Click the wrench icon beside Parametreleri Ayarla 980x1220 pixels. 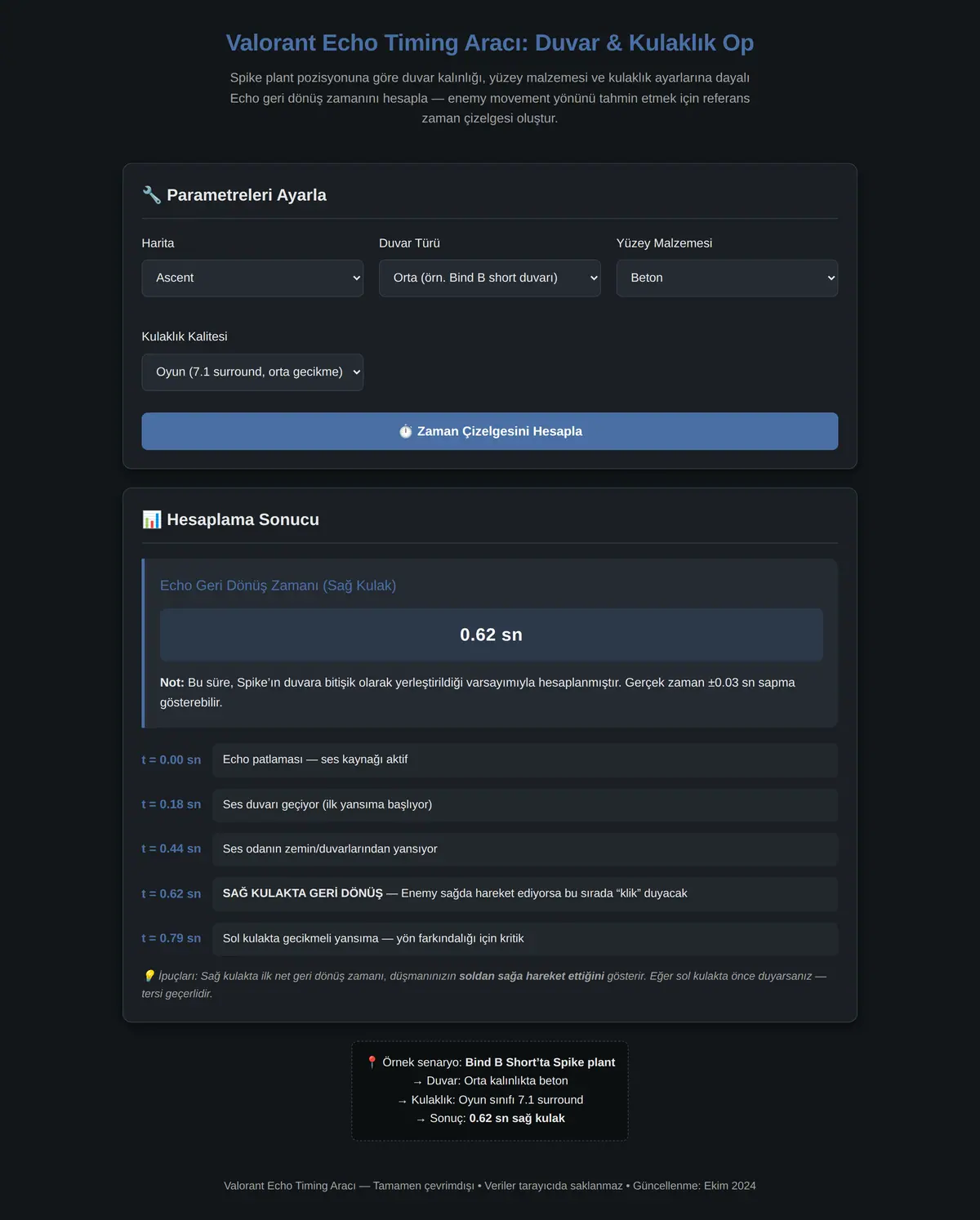click(151, 194)
